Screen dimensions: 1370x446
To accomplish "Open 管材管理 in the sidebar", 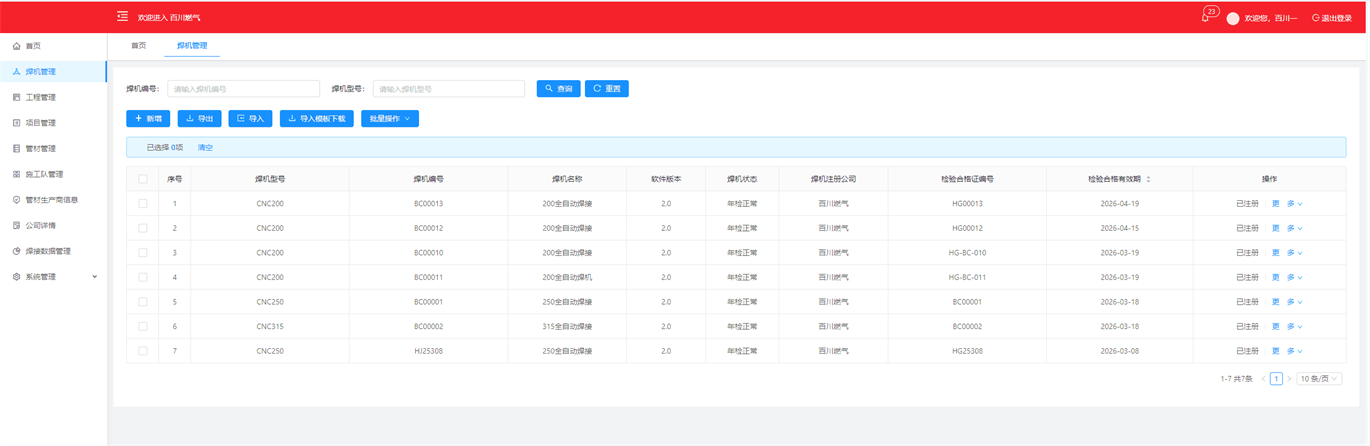I will (53, 148).
